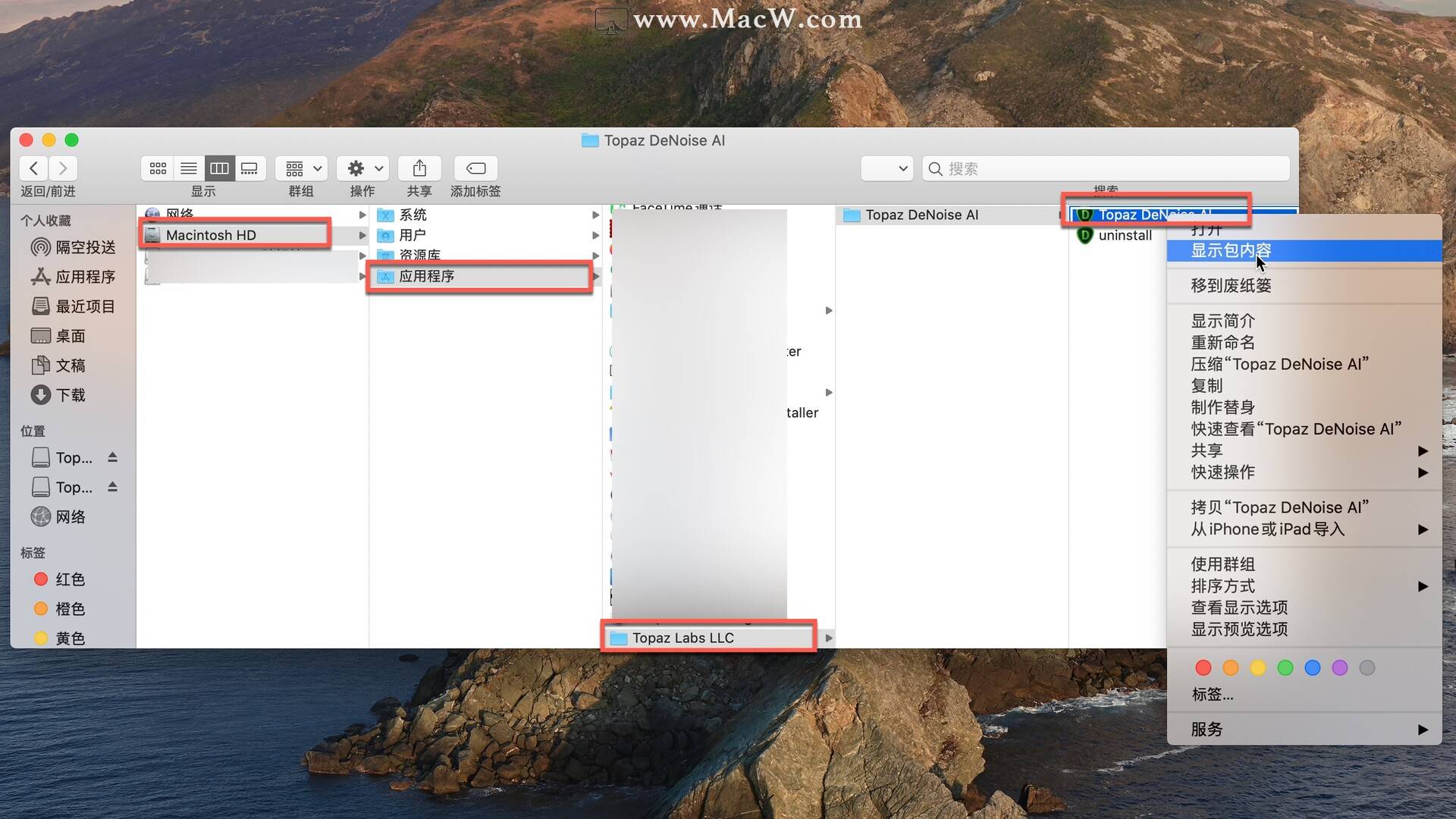Open 文稿 in the sidebar
The image size is (1456, 819).
pyautogui.click(x=58, y=366)
